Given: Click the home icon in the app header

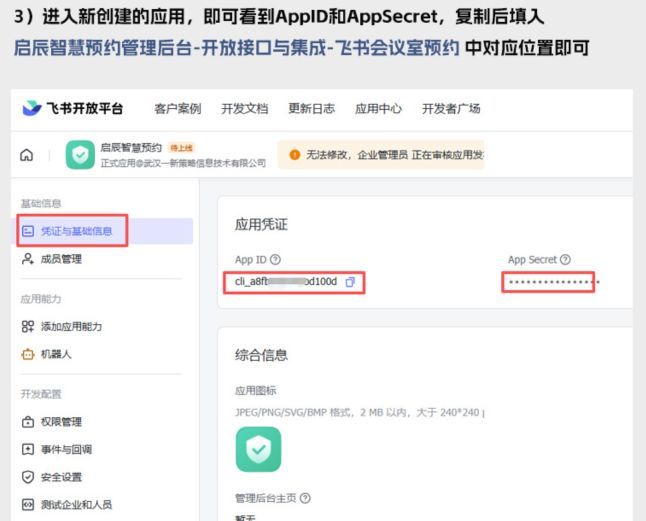Looking at the screenshot, I should 27,155.
